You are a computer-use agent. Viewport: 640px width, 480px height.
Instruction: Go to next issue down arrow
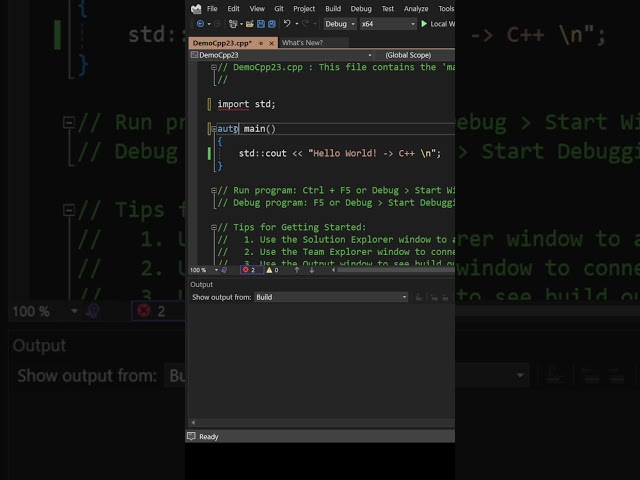(311, 270)
